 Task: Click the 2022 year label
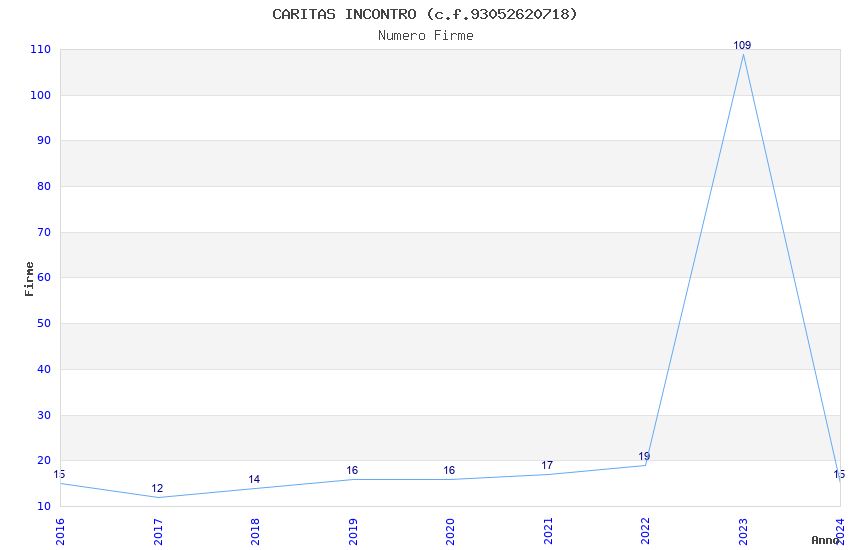pyautogui.click(x=645, y=532)
